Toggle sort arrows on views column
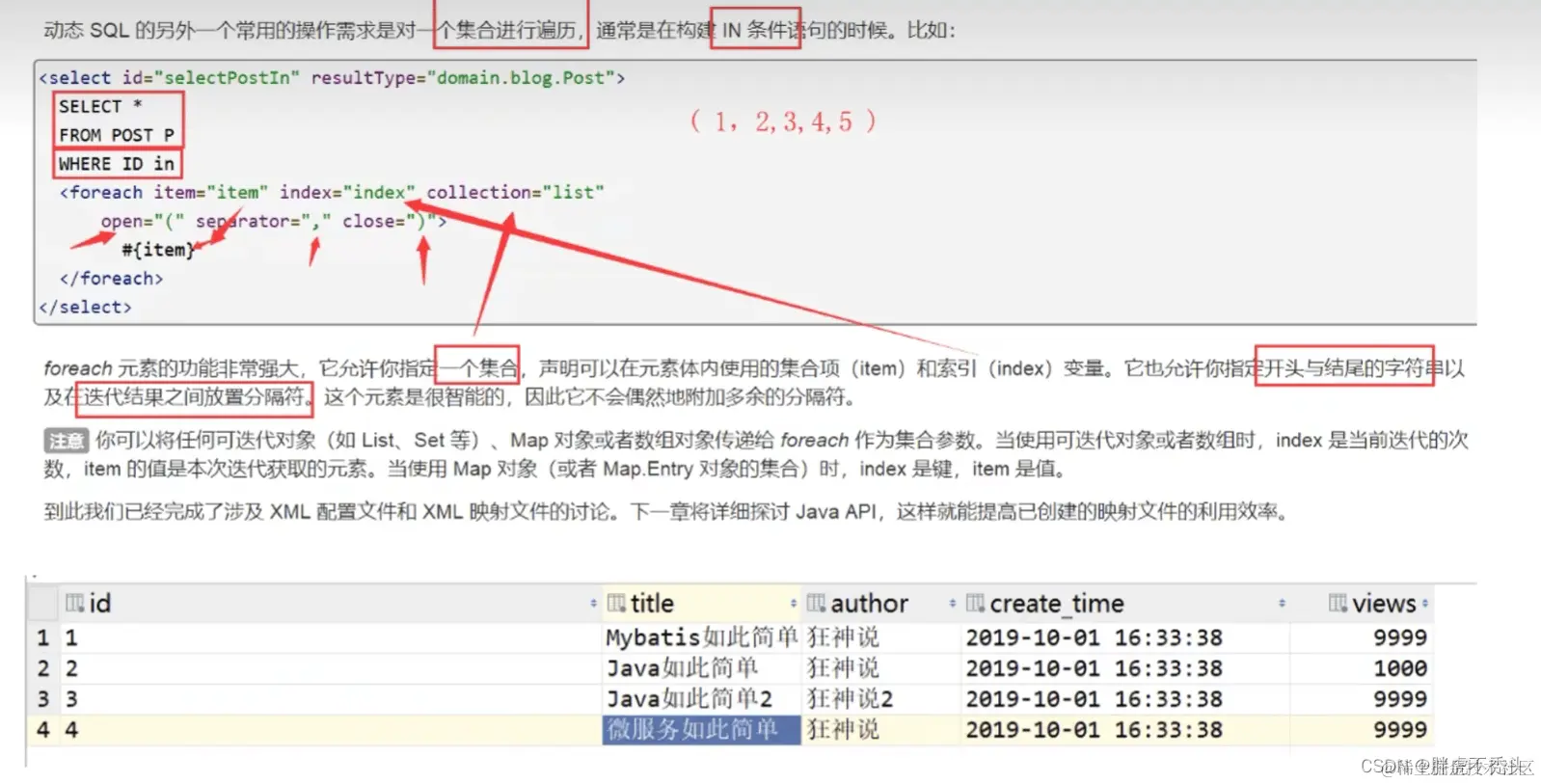Screen dimensions: 1541x784 (1424, 604)
